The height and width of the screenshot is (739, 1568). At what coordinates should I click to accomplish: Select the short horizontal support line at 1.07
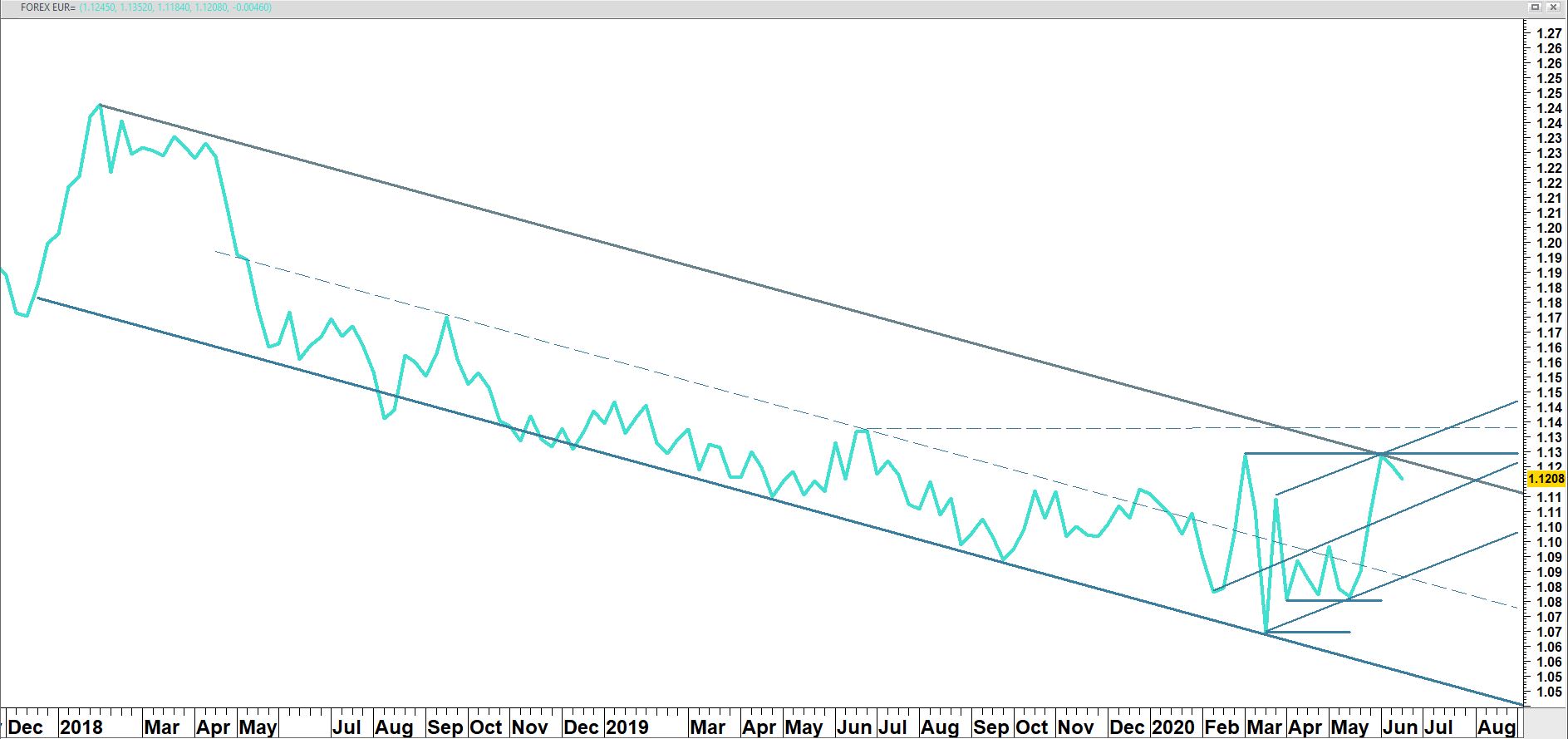click(x=1313, y=633)
